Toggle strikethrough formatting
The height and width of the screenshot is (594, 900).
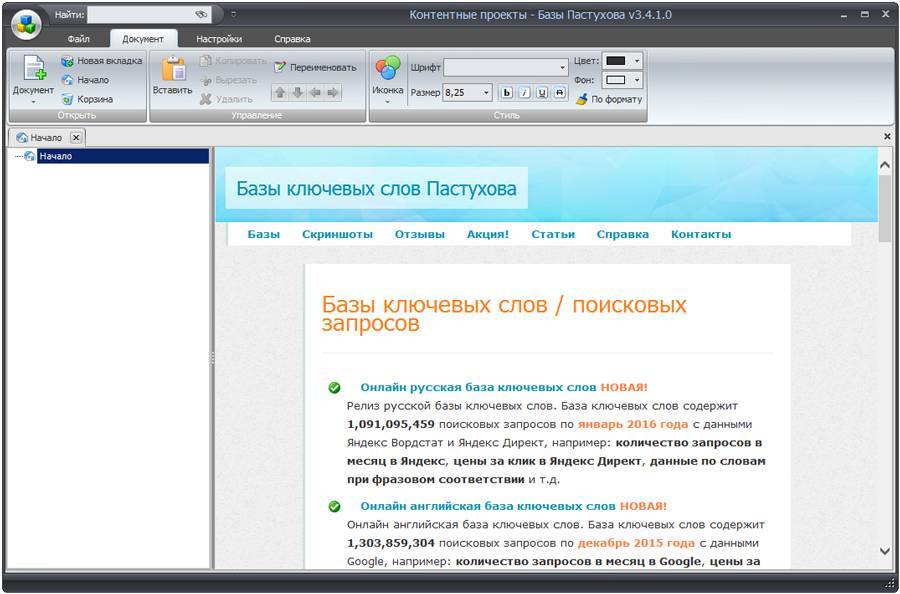pos(560,93)
